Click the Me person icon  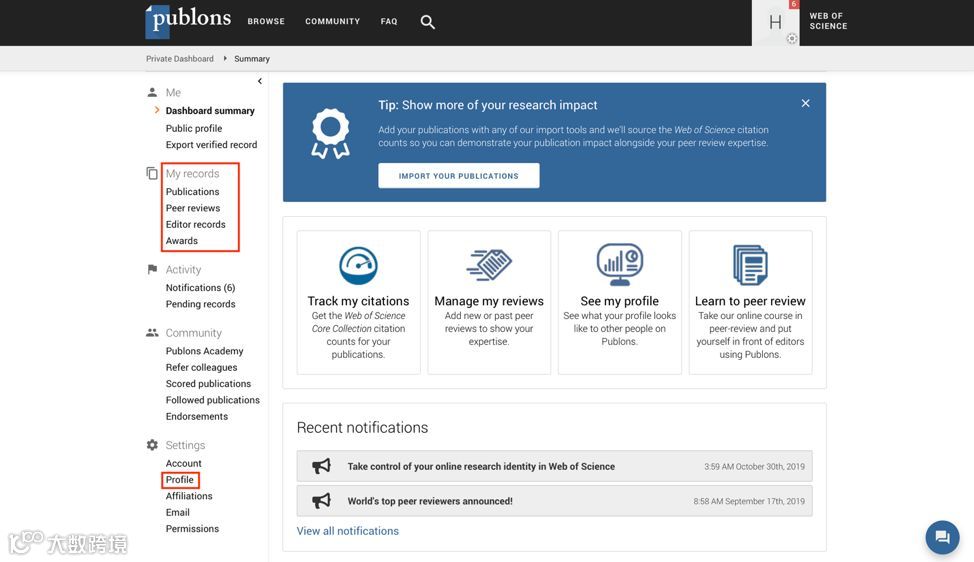click(x=152, y=93)
